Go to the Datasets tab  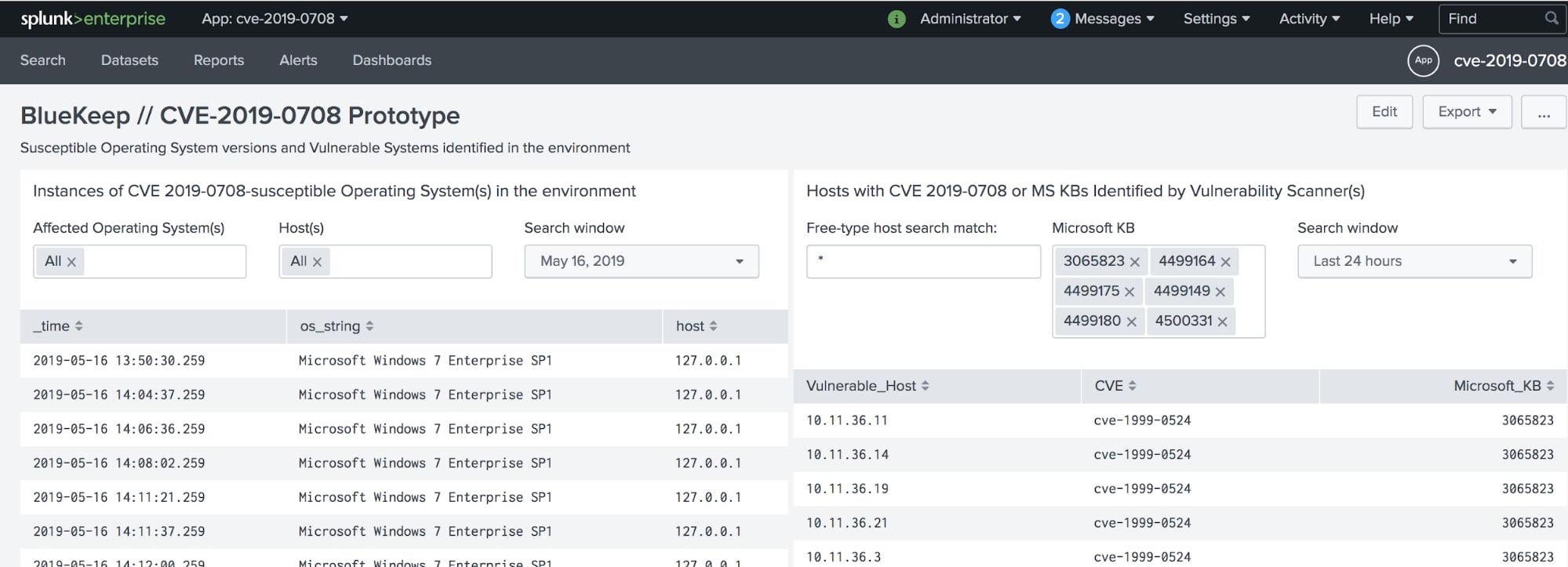point(129,60)
